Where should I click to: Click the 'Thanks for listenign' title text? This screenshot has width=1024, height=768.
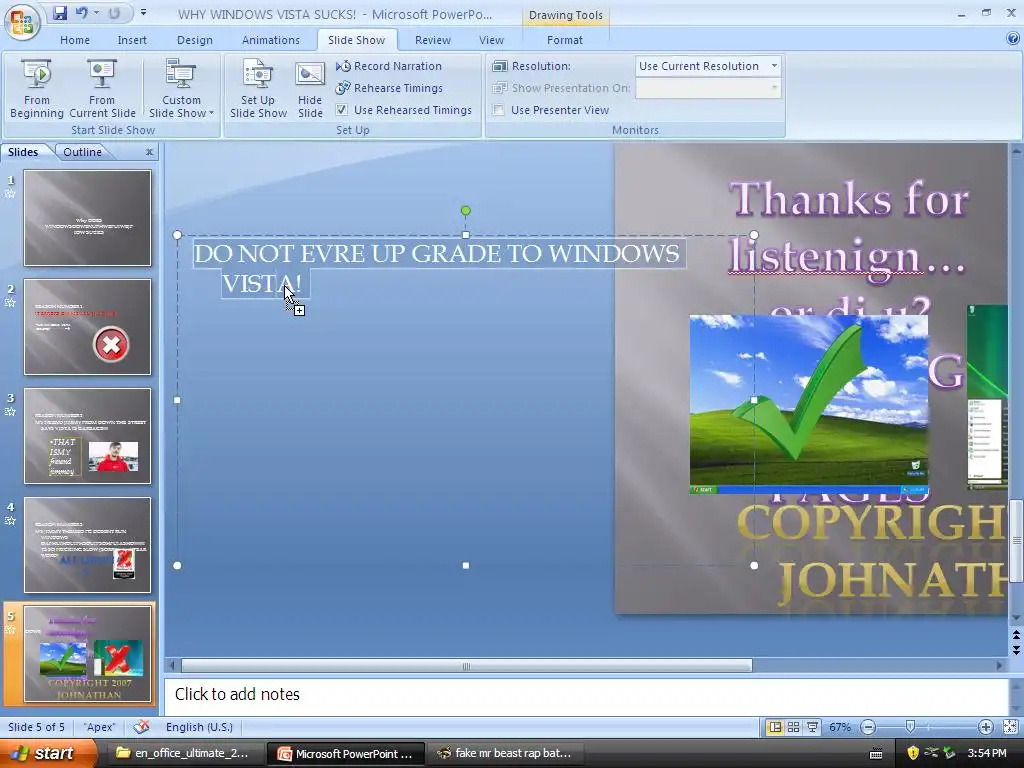848,227
